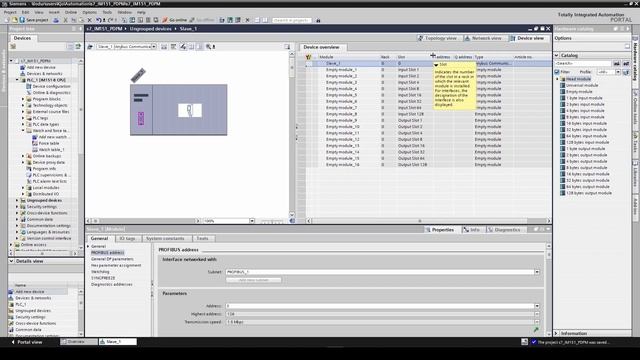Viewport: 640px width, 360px height.
Task: Click the Cut scissors icon
Action: (65, 20)
